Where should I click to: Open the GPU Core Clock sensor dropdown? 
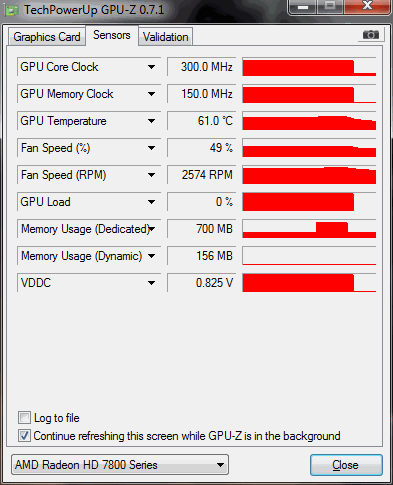click(151, 67)
